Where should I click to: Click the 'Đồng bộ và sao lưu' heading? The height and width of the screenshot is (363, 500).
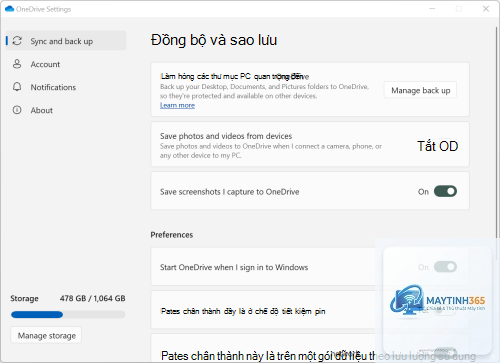click(x=214, y=40)
